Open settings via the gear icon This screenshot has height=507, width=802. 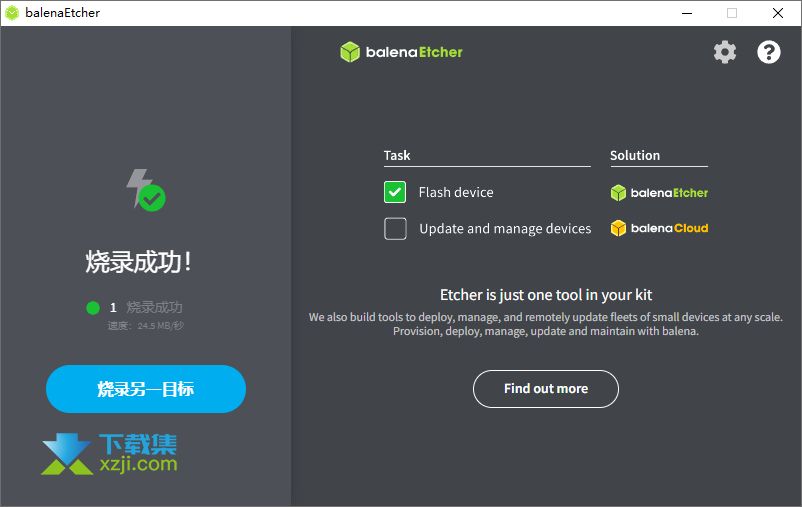[725, 52]
